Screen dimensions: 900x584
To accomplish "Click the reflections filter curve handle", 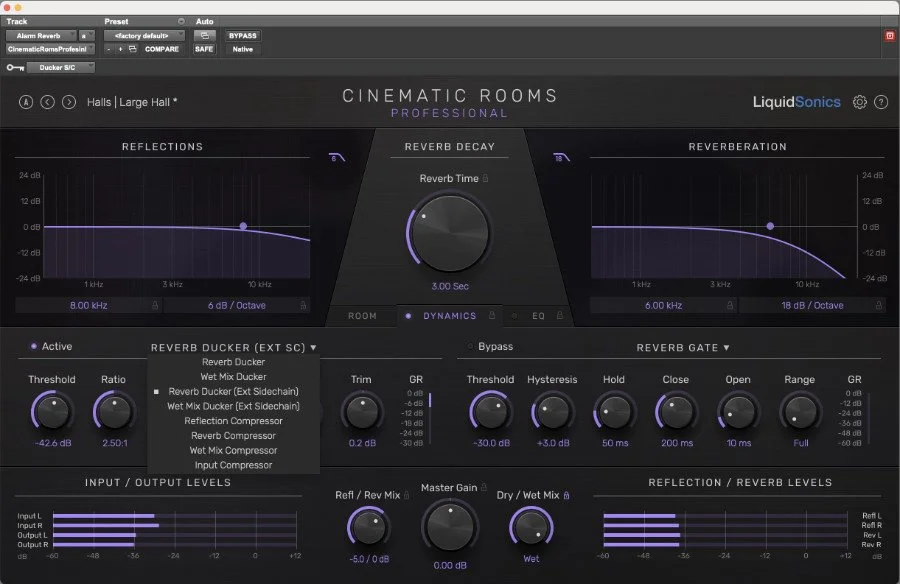I will (243, 226).
